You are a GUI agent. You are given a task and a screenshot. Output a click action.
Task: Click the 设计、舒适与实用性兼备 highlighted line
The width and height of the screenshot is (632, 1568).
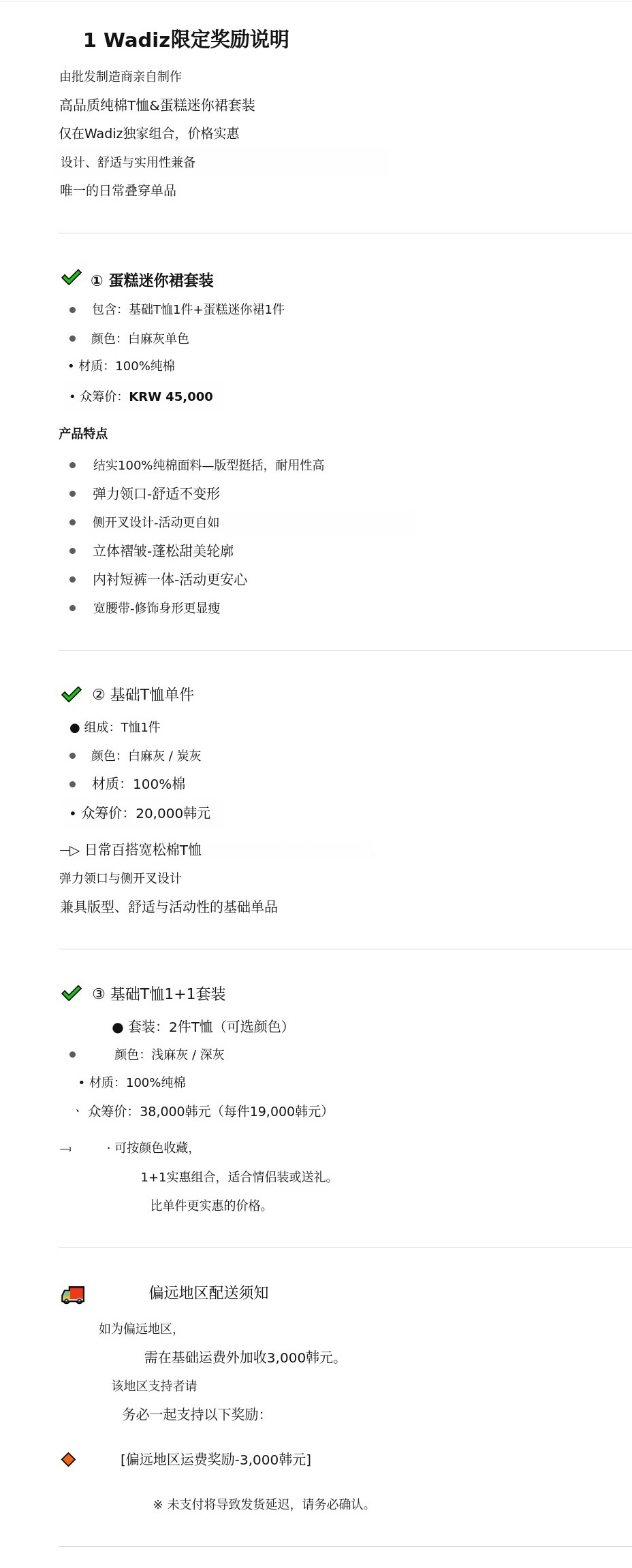point(129,162)
